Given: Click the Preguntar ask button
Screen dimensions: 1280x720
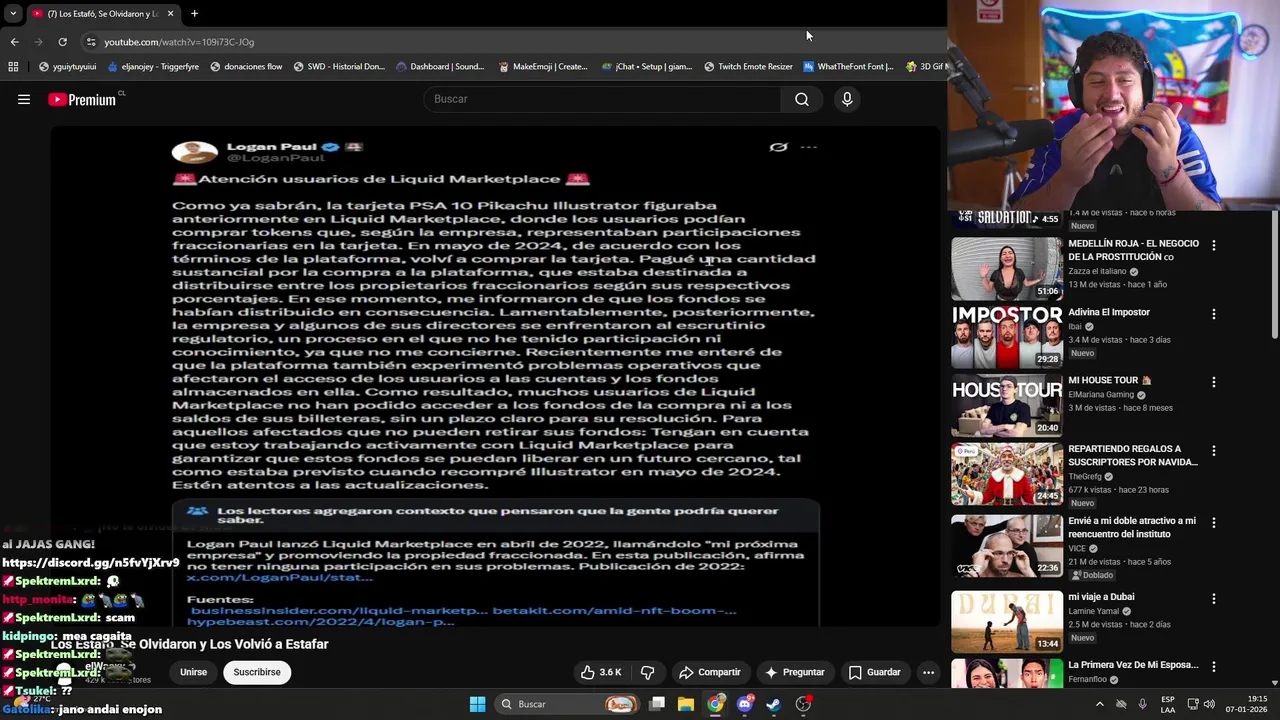Looking at the screenshot, I should 795,672.
